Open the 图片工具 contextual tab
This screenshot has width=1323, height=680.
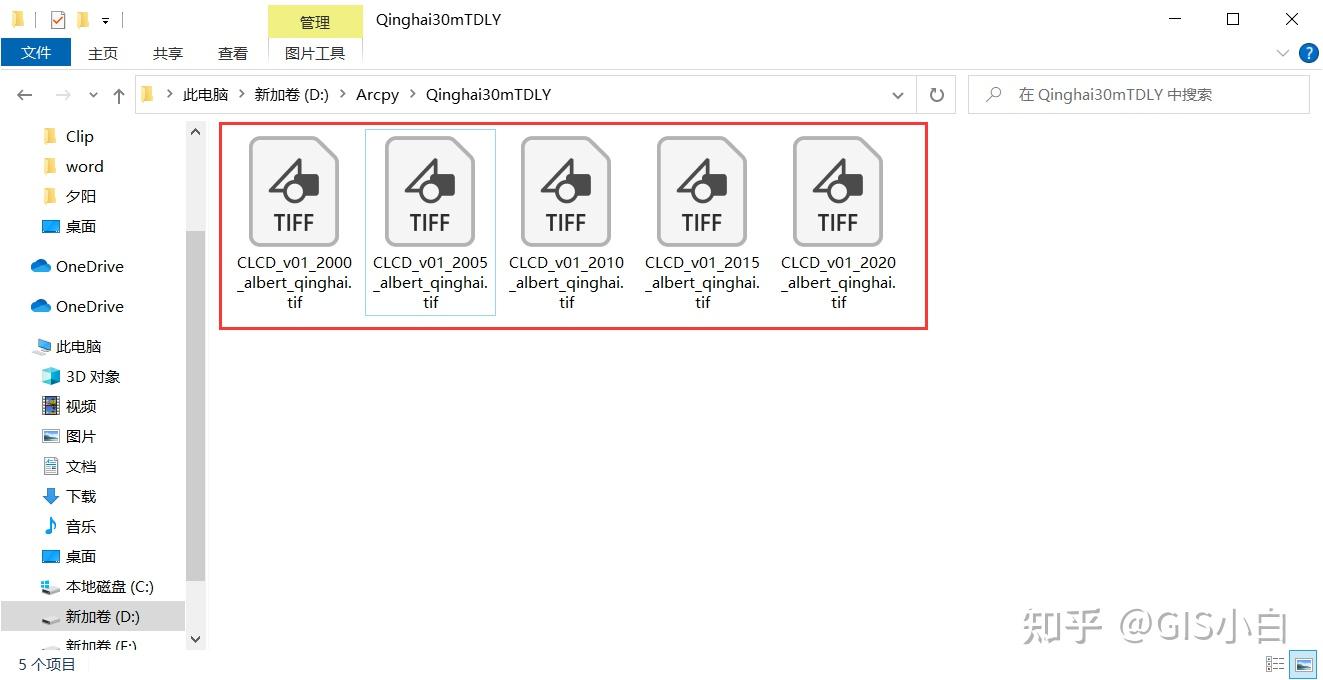tap(315, 53)
